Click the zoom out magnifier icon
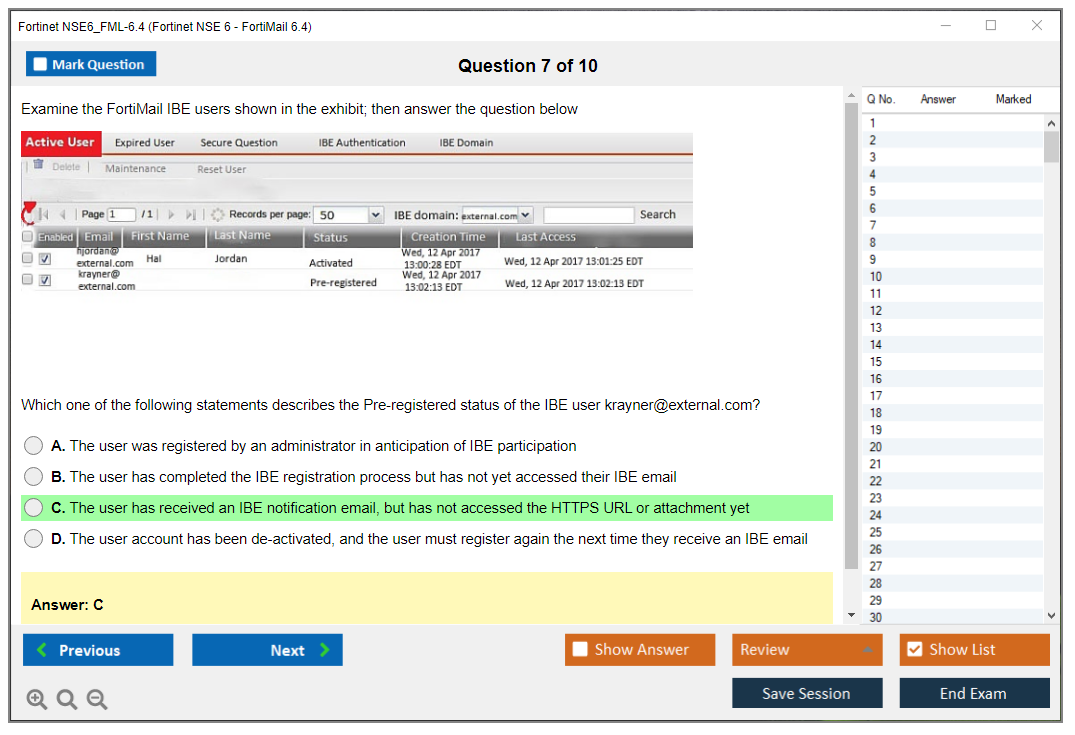 (x=97, y=700)
